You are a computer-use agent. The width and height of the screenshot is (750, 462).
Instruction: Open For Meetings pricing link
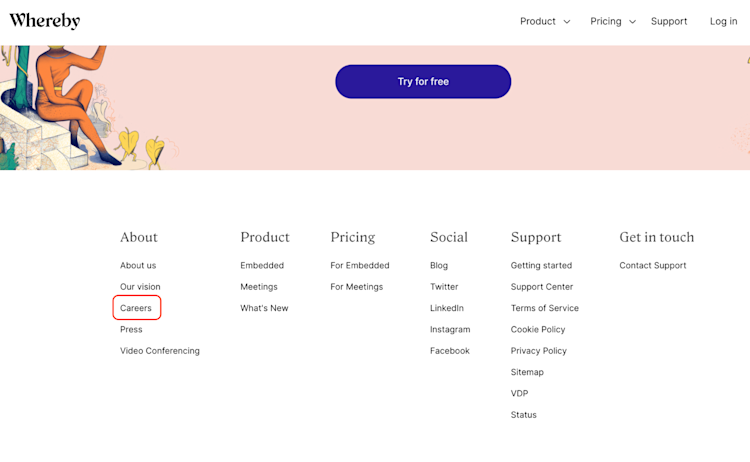point(356,287)
